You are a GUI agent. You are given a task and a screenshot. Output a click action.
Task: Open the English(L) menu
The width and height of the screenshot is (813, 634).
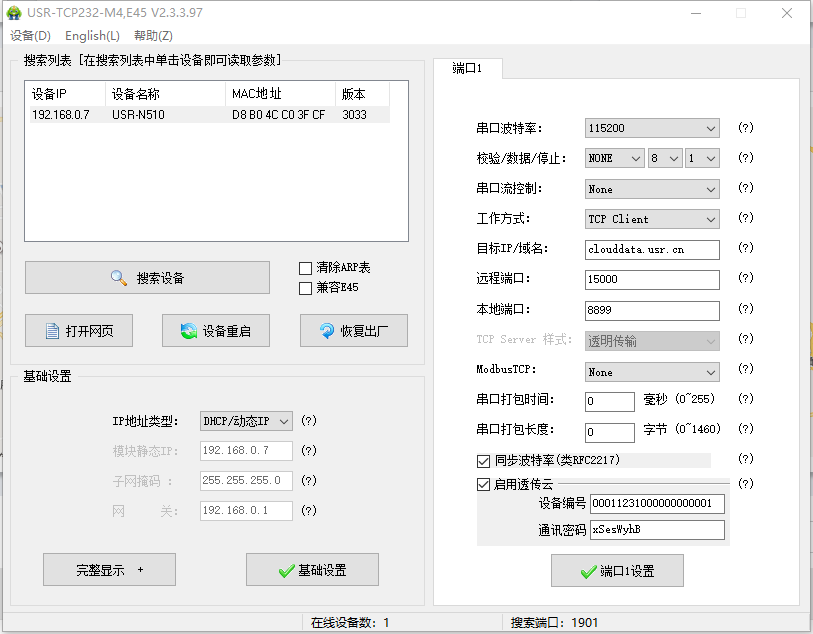[x=92, y=36]
